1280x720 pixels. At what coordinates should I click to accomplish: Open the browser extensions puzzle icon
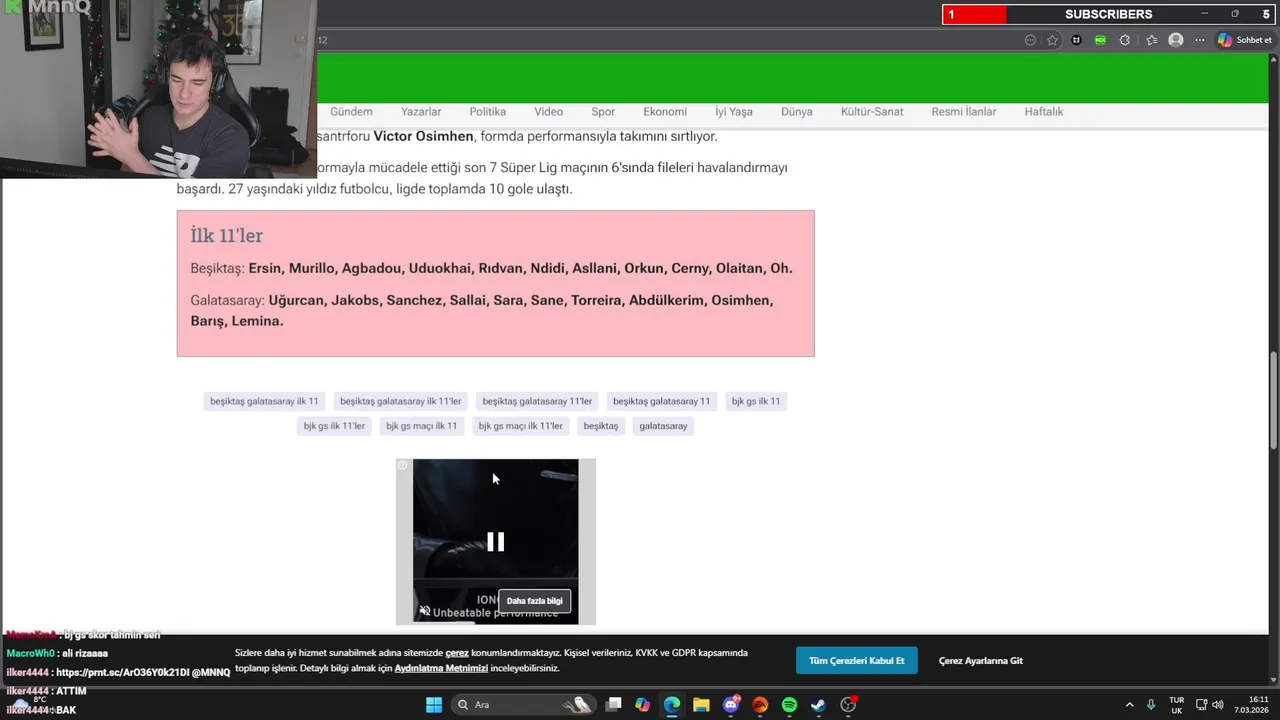pyautogui.click(x=1125, y=40)
